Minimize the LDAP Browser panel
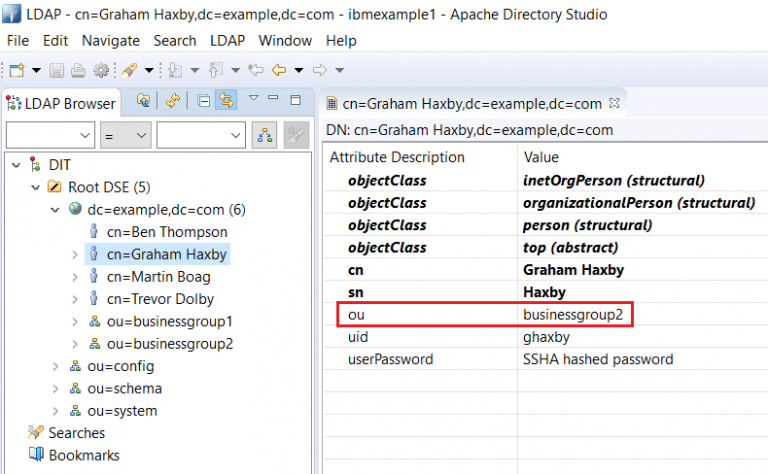The height and width of the screenshot is (474, 768). [273, 97]
